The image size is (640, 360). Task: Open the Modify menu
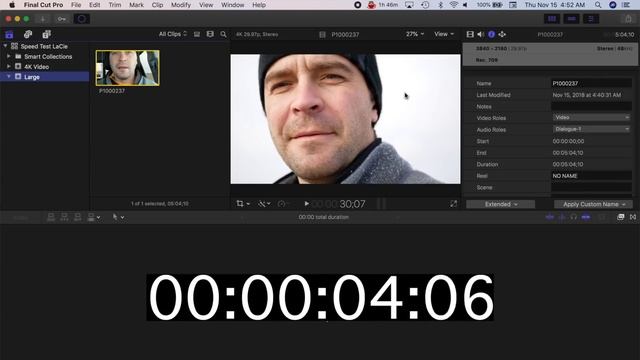[x=181, y=5]
